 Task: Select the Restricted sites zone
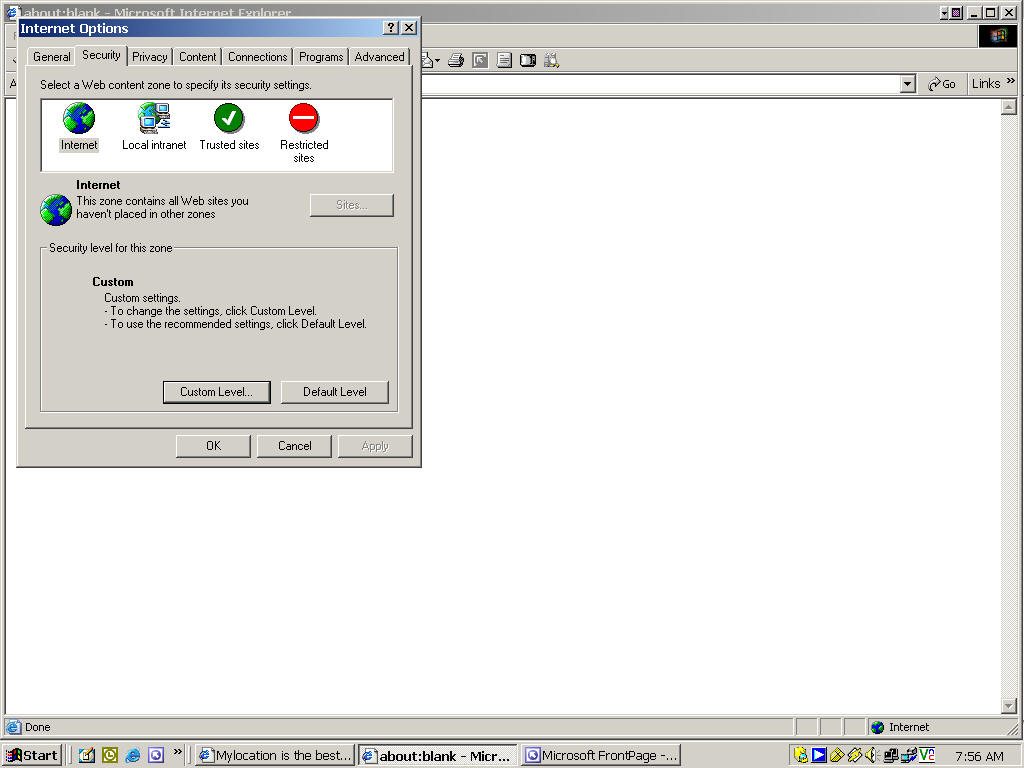[x=304, y=133]
